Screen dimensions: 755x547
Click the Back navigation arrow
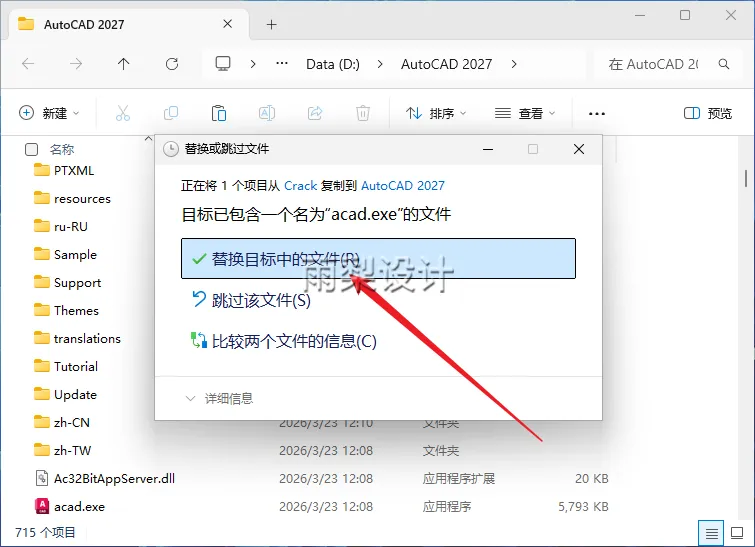pos(28,64)
